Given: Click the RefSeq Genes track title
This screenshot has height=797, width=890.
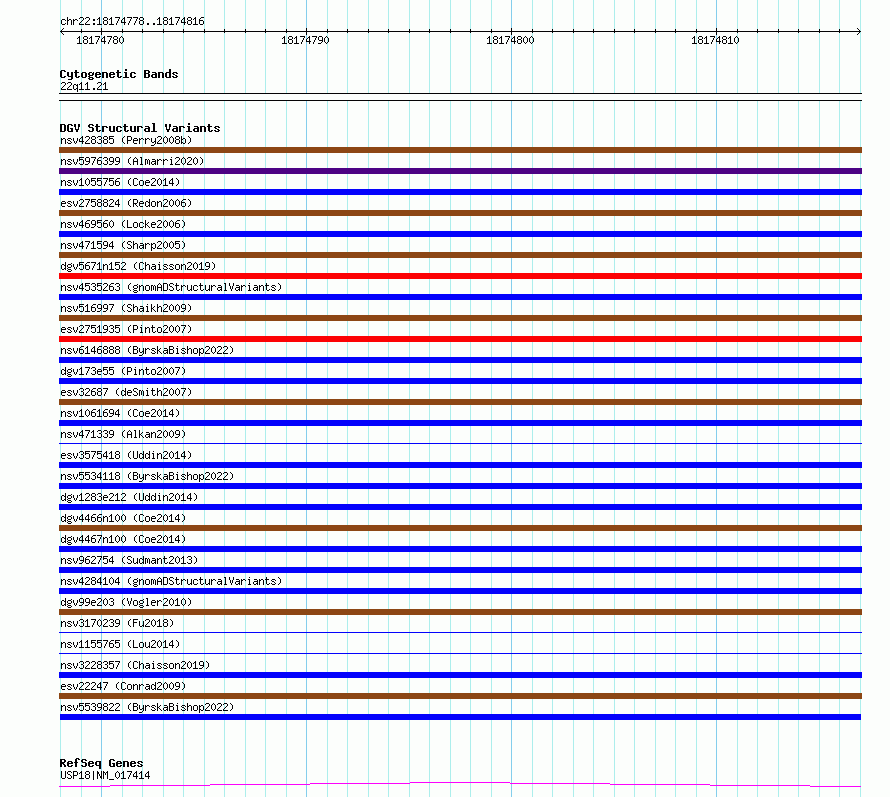Looking at the screenshot, I should tap(101, 764).
